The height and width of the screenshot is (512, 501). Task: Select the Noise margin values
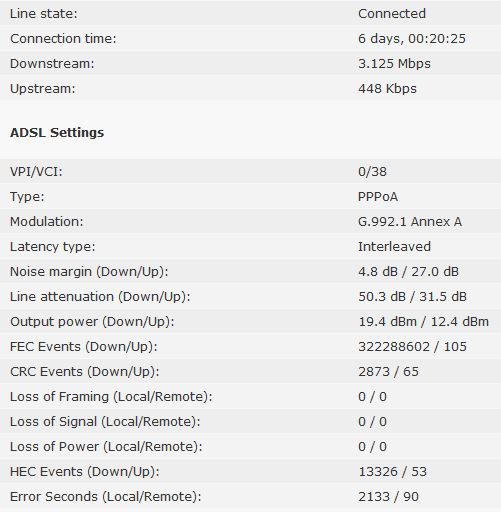[408, 272]
